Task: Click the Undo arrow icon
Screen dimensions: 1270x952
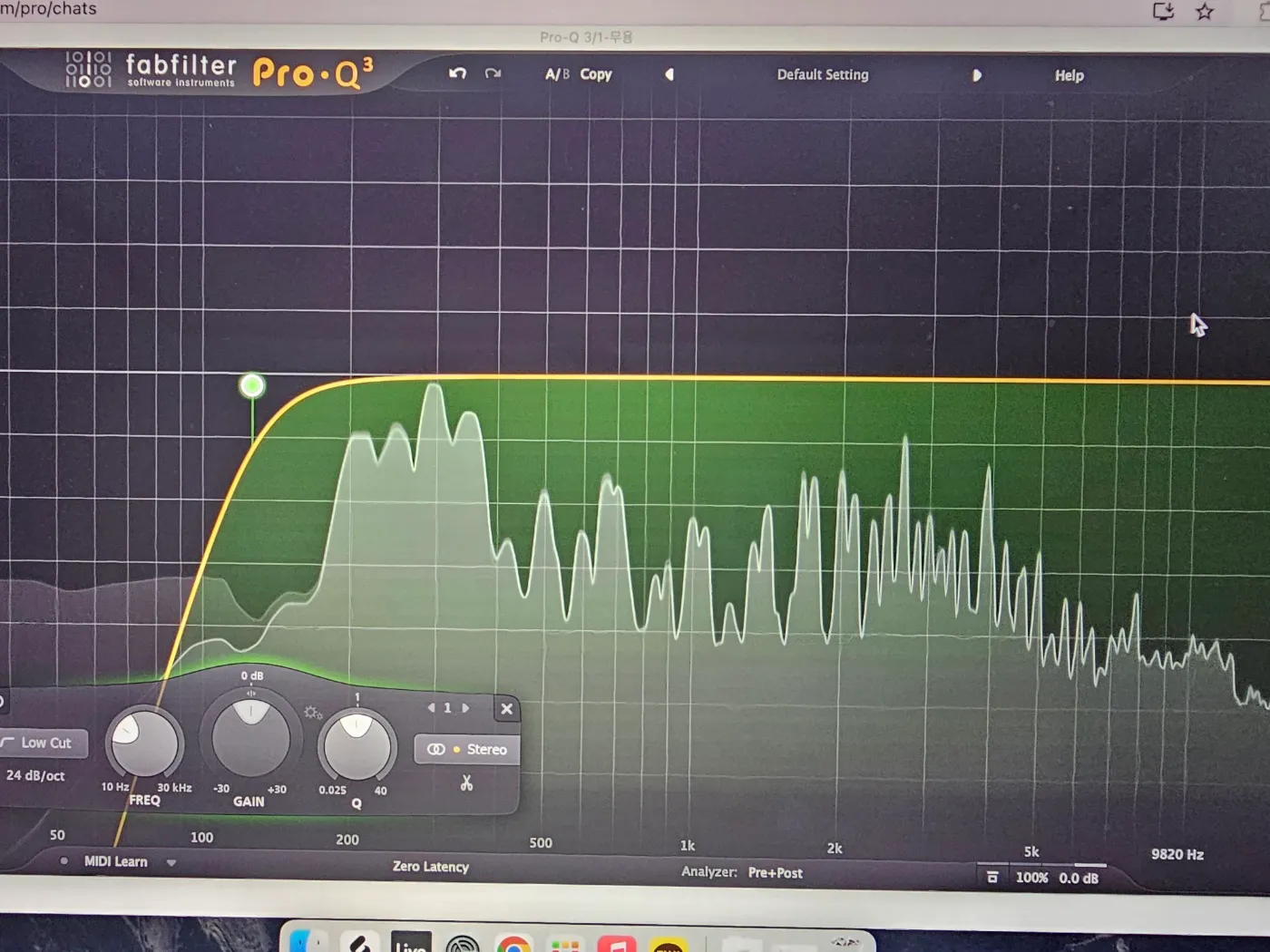Action: pos(457,73)
